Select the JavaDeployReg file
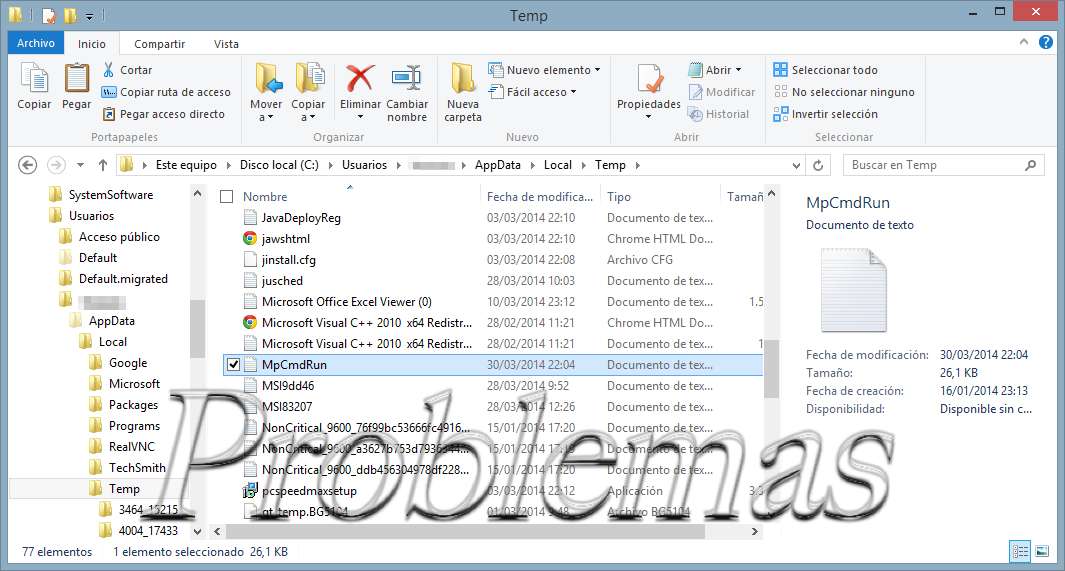 pyautogui.click(x=301, y=218)
